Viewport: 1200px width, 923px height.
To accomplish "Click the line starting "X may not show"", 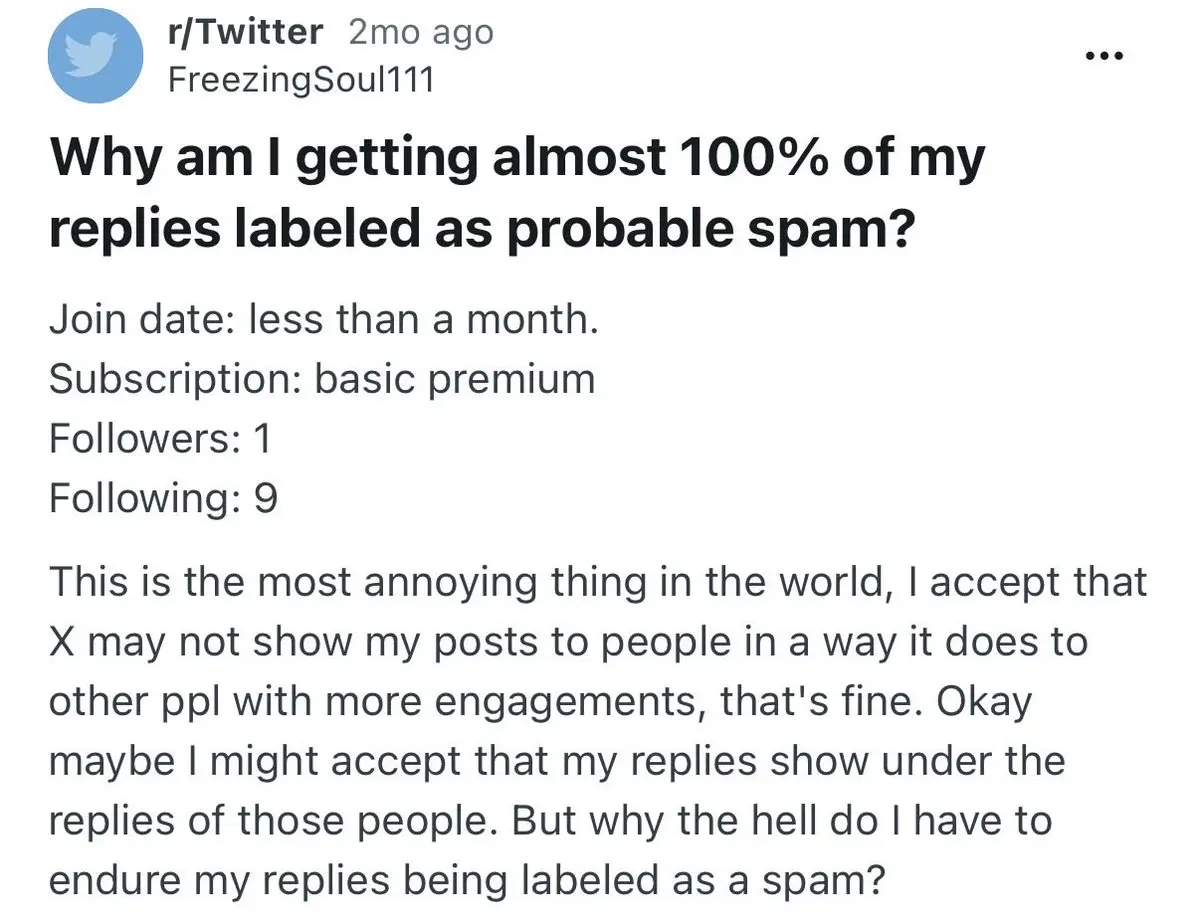I will click(567, 642).
